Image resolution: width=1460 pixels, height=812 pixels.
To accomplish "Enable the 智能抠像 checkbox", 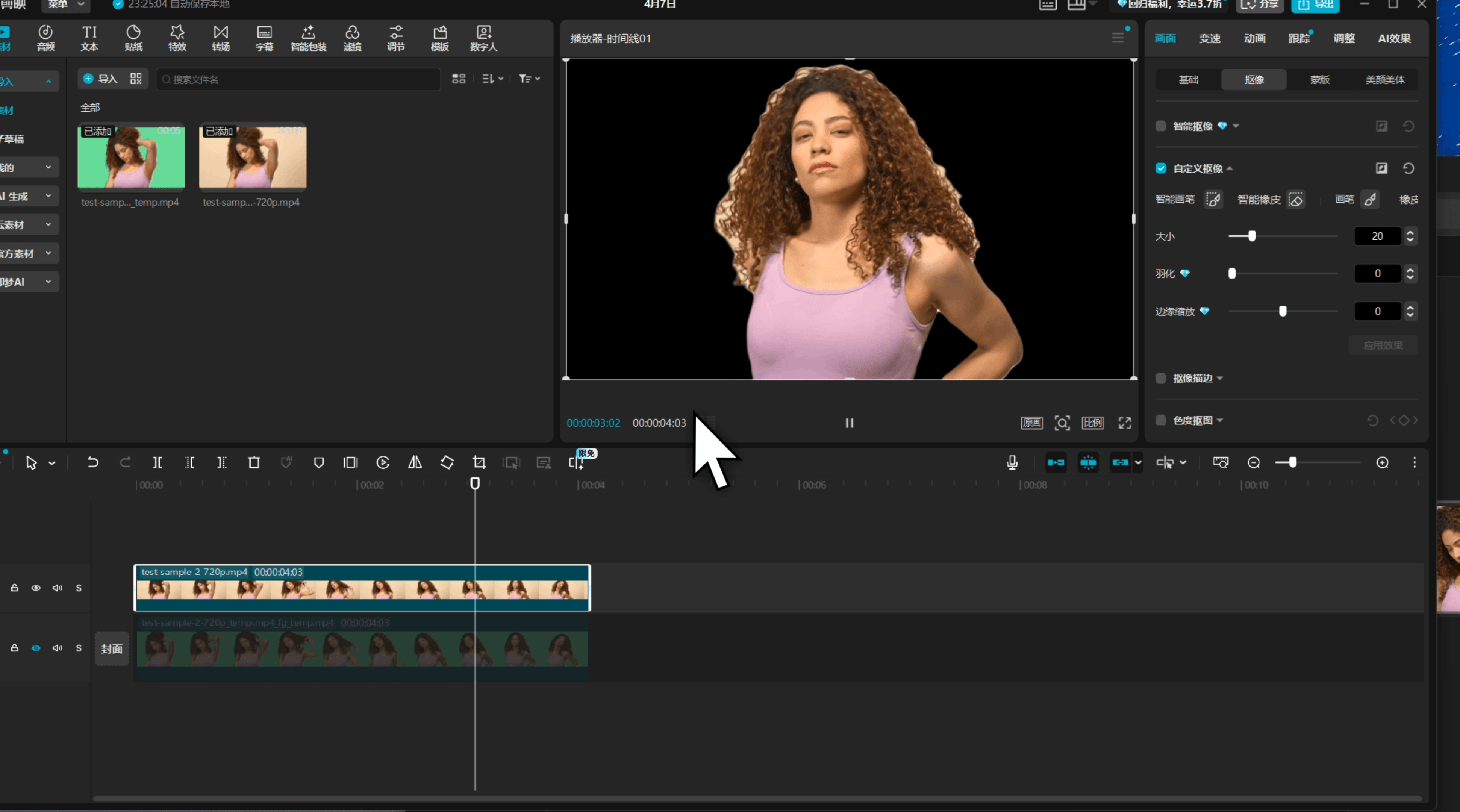I will [1161, 126].
